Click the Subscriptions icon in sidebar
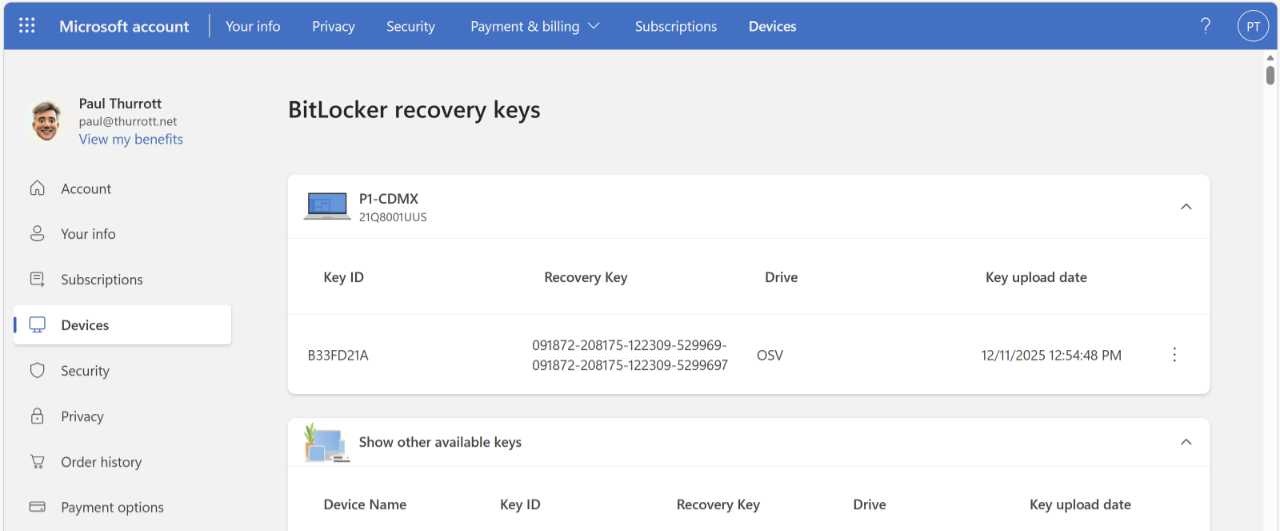This screenshot has width=1280, height=531. (38, 280)
